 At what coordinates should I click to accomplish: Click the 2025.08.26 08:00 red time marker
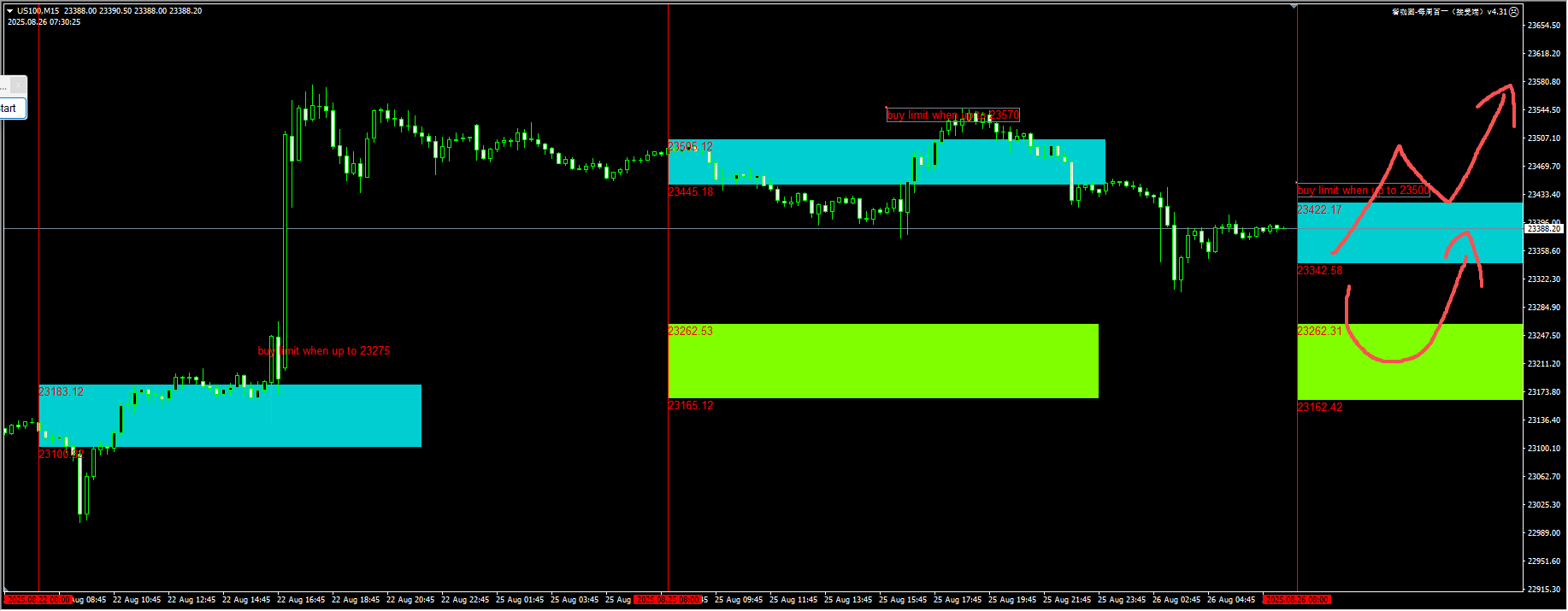pyautogui.click(x=1297, y=600)
